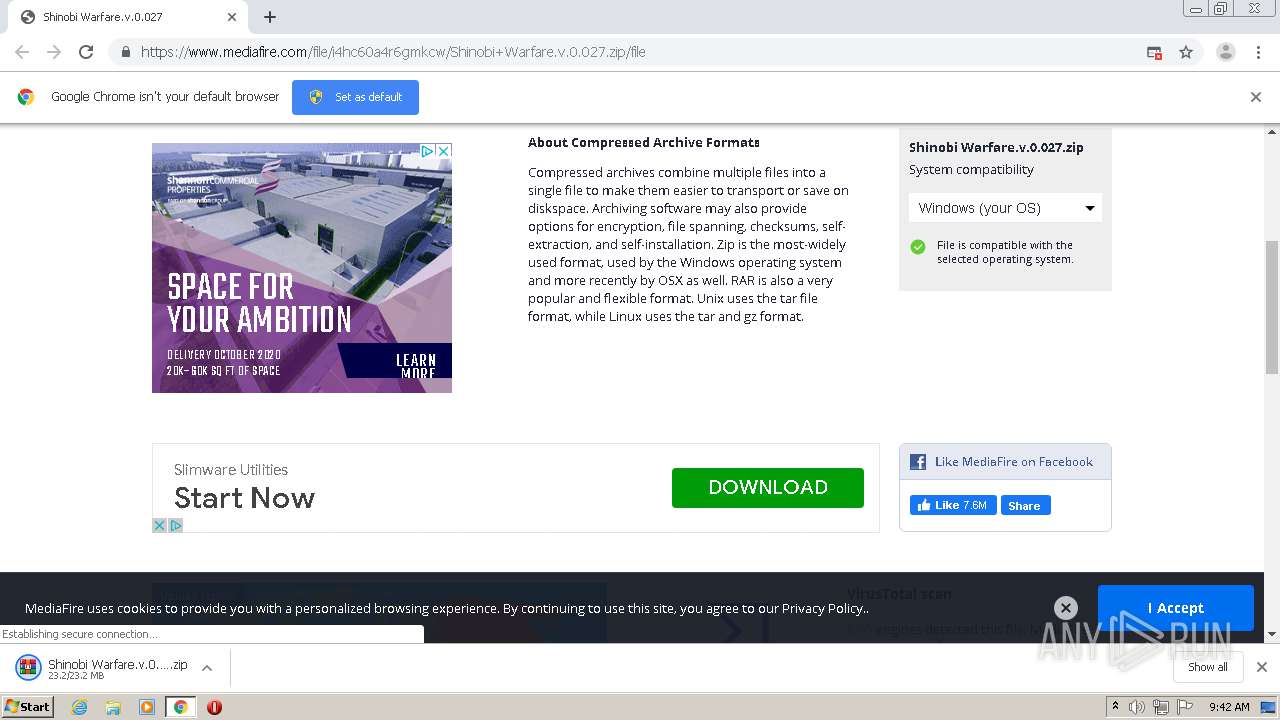The height and width of the screenshot is (720, 1280).
Task: Close the downloads bar
Action: (x=1262, y=667)
